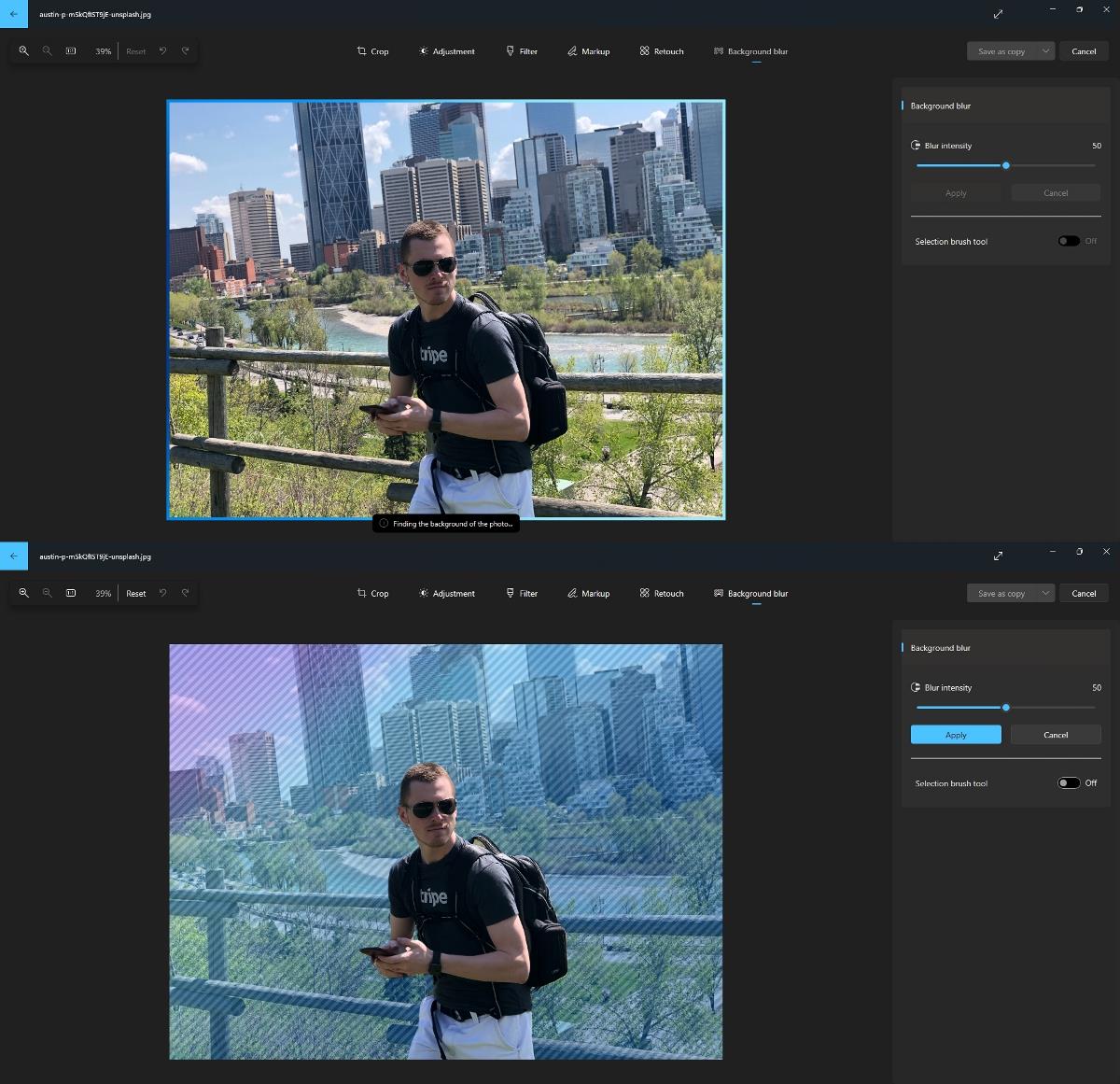The image size is (1120, 1084).
Task: Open the Save as copy dropdown arrow
Action: pyautogui.click(x=1045, y=51)
